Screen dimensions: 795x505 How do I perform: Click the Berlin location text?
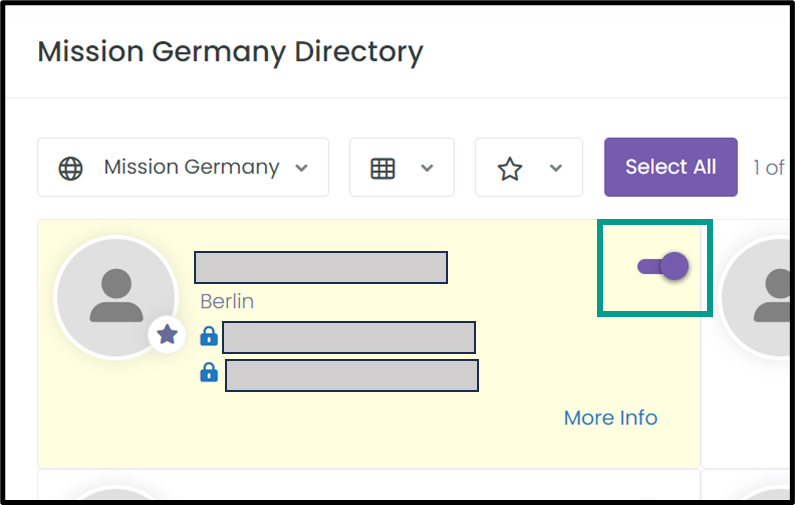click(227, 302)
